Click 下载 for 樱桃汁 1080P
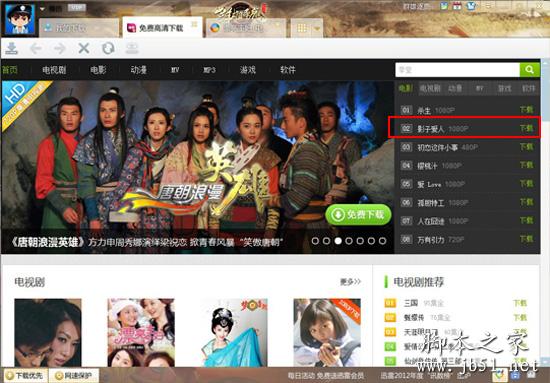Screen dimensions: 550x383 pyautogui.click(x=526, y=165)
